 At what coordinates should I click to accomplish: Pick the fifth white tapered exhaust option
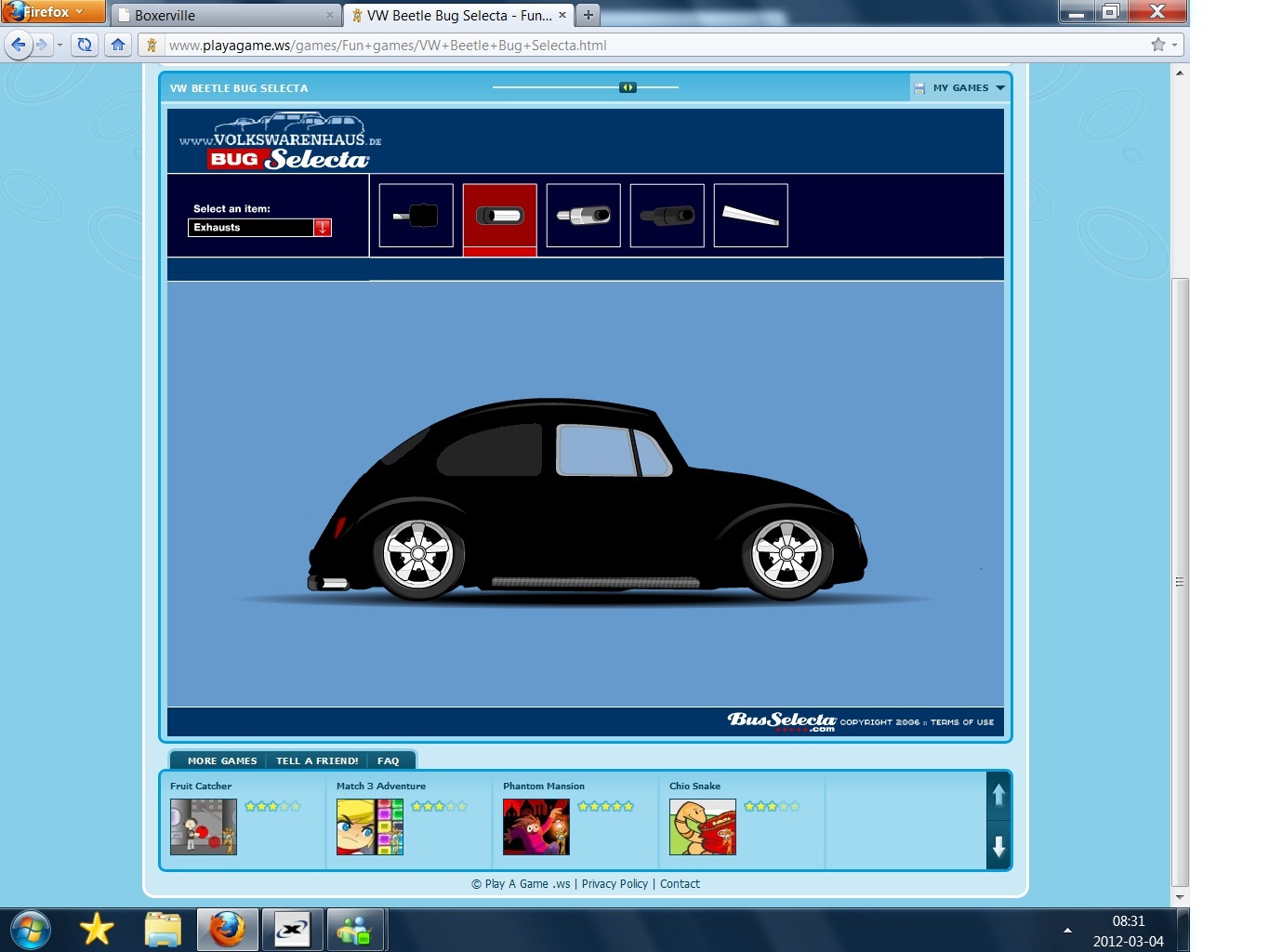click(750, 216)
